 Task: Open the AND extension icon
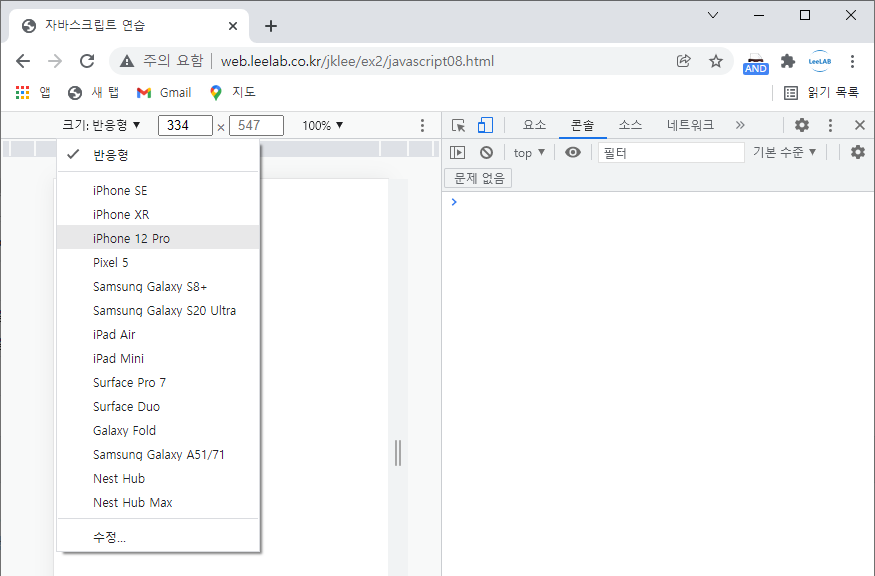click(x=756, y=63)
